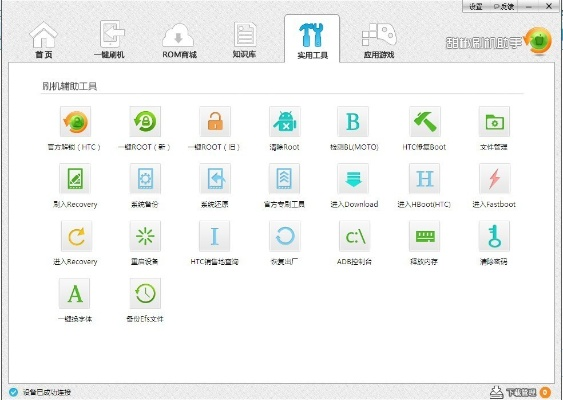This screenshot has width=563, height=400.
Task: Start 系统备份 system backup
Action: (145, 179)
